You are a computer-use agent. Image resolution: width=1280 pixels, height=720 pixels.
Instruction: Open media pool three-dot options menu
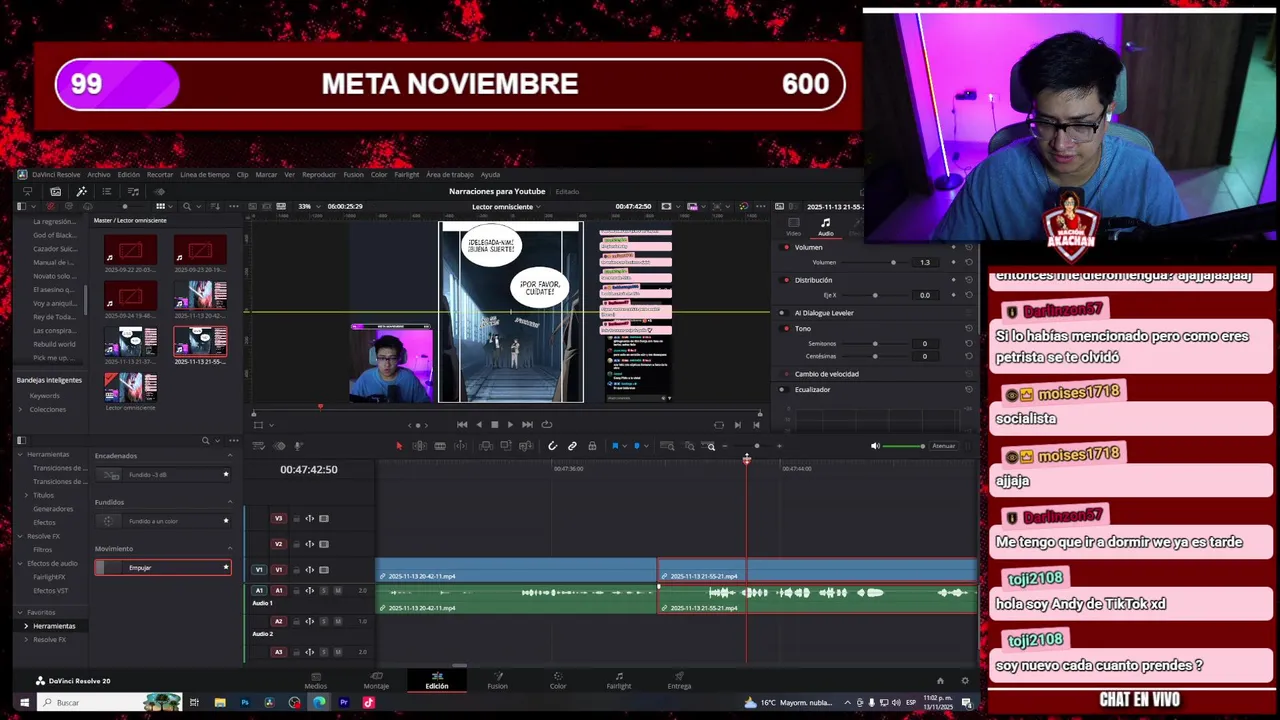tap(235, 206)
